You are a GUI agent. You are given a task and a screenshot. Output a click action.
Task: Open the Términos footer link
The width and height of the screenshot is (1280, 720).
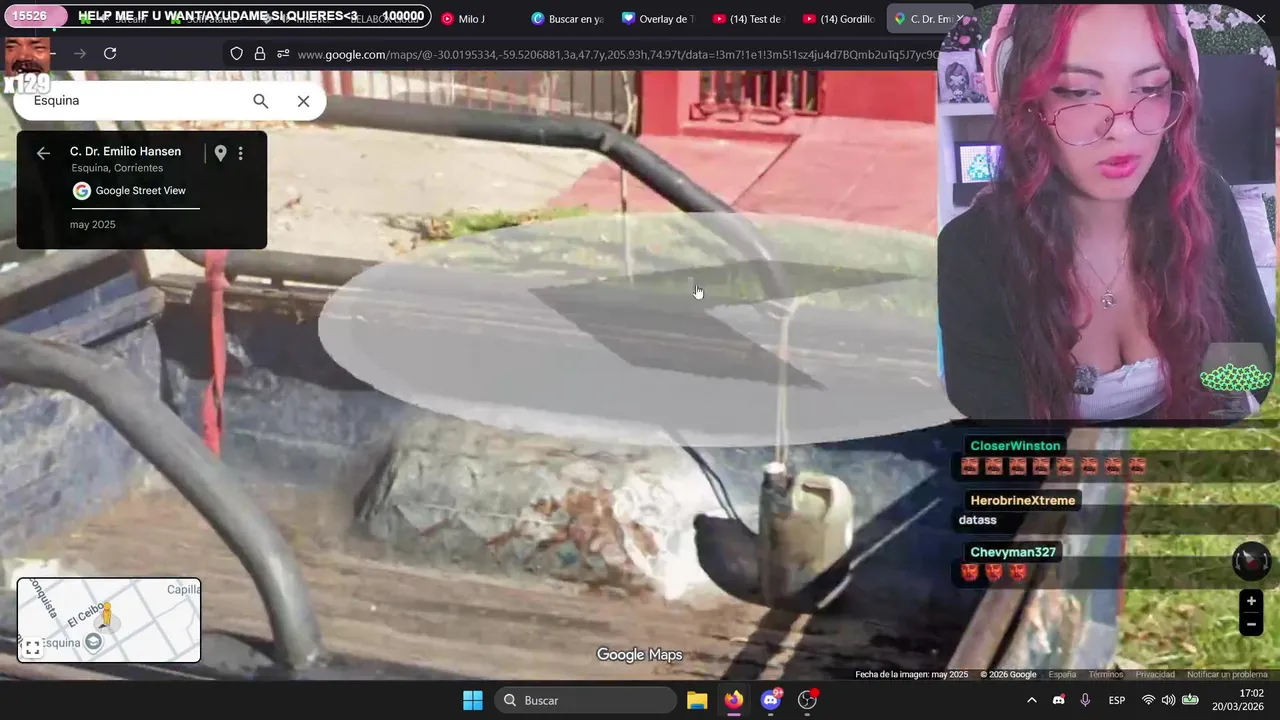click(x=1105, y=675)
